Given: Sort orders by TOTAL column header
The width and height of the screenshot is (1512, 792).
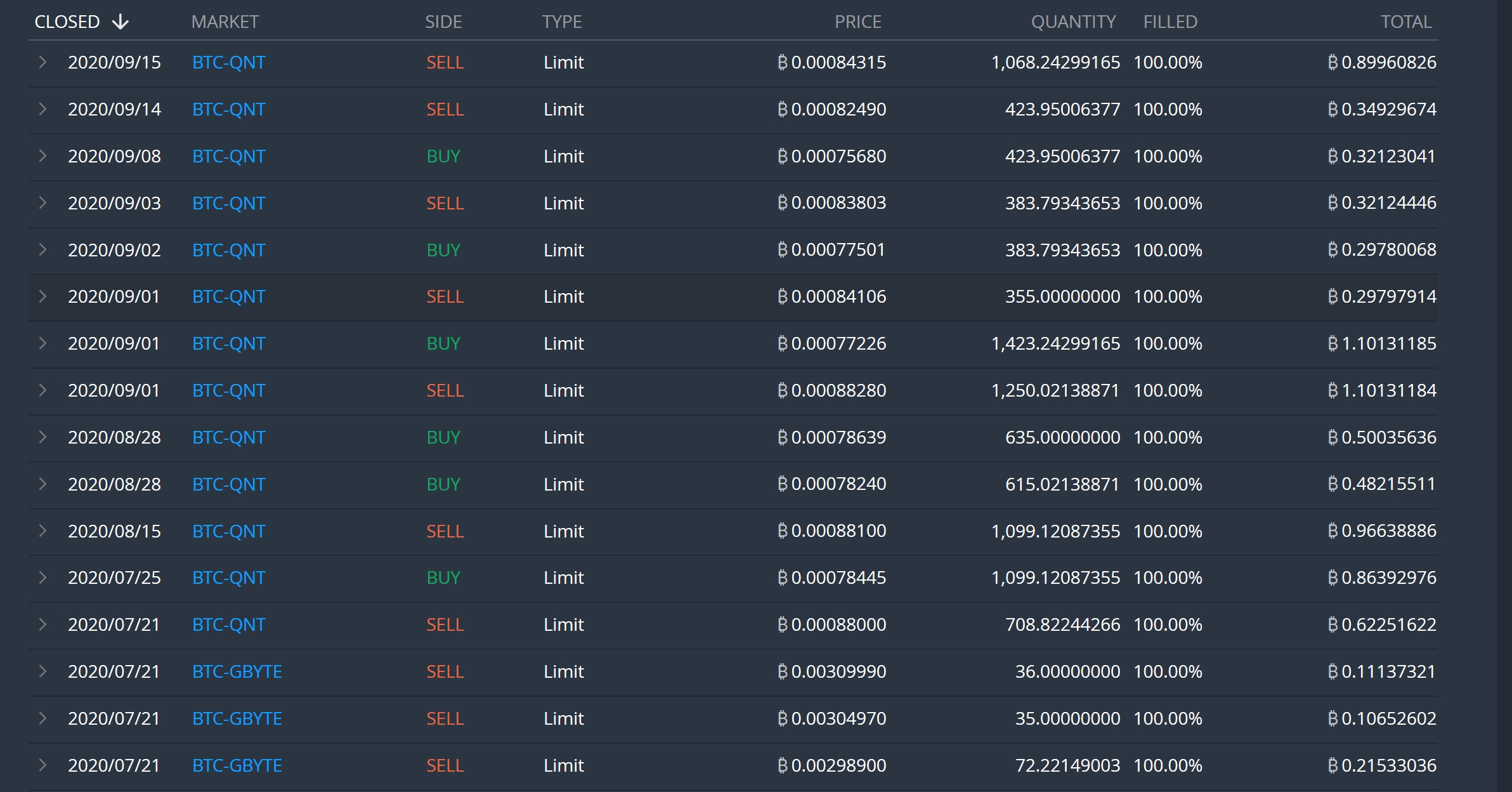Looking at the screenshot, I should [x=1405, y=22].
